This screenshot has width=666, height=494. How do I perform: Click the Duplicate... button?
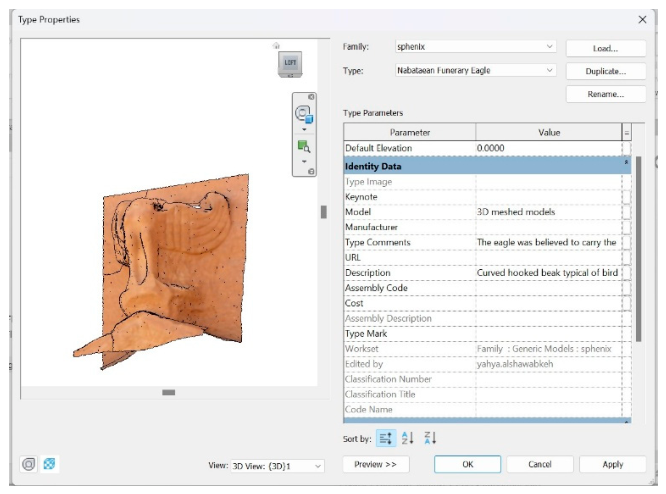point(606,71)
